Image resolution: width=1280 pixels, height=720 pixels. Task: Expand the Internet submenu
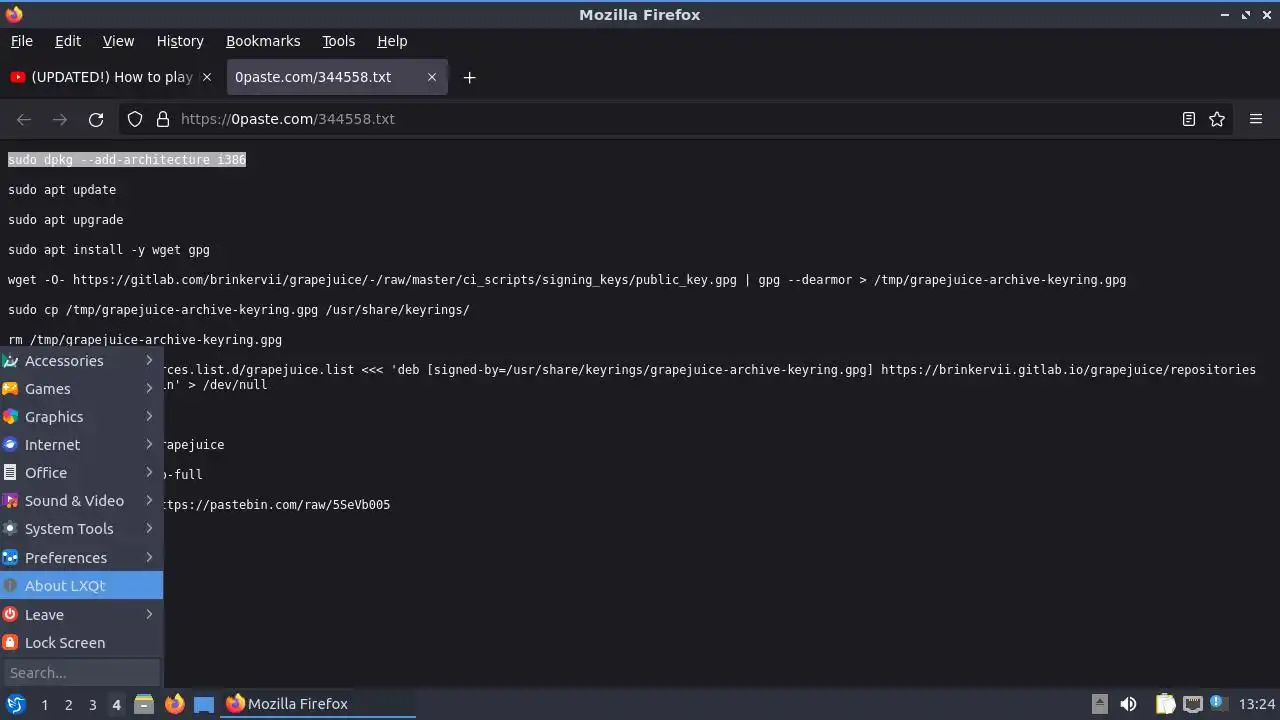coord(81,445)
